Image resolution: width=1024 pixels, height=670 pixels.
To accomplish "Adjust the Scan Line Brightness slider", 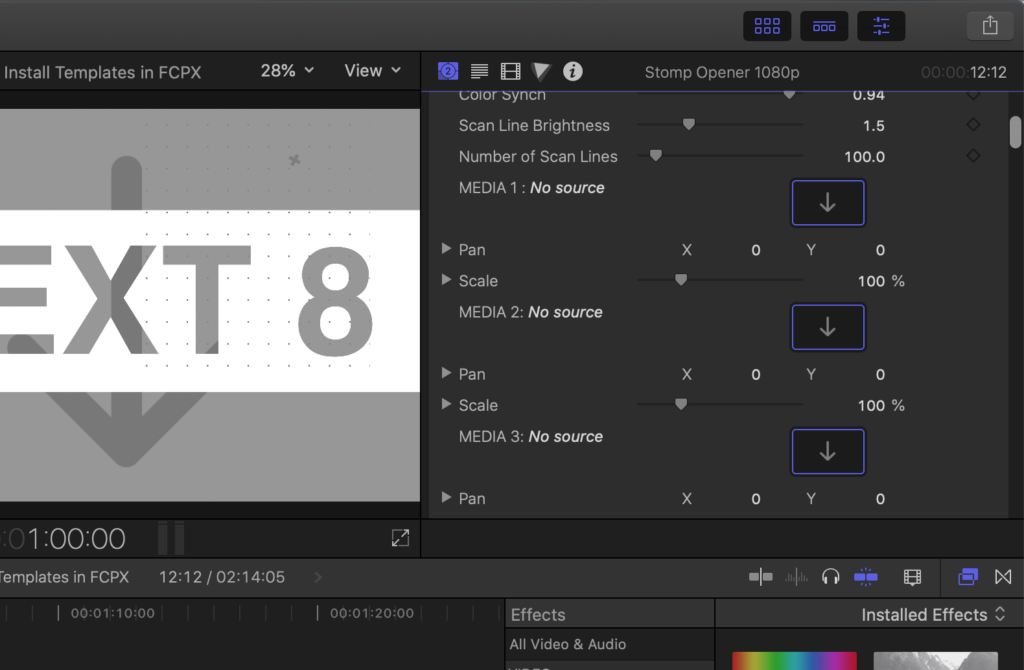I will point(688,126).
